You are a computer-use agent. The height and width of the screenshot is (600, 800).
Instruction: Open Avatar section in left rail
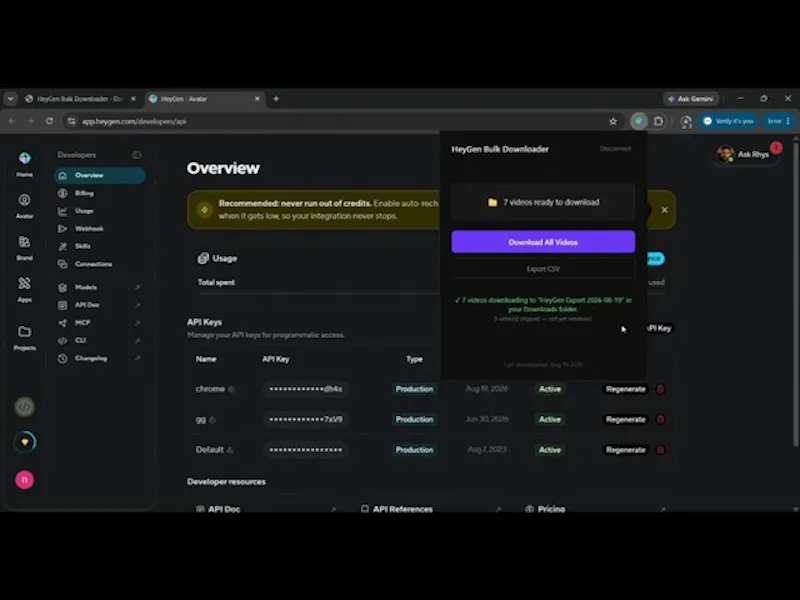pyautogui.click(x=24, y=206)
